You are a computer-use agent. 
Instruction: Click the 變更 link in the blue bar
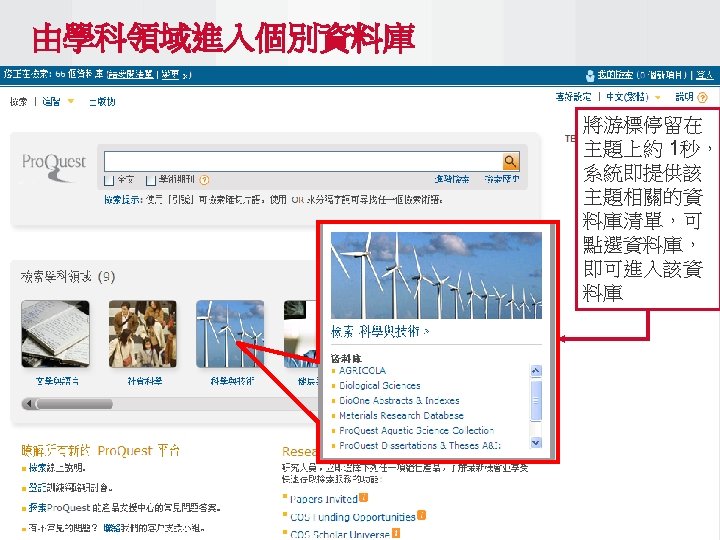click(170, 74)
